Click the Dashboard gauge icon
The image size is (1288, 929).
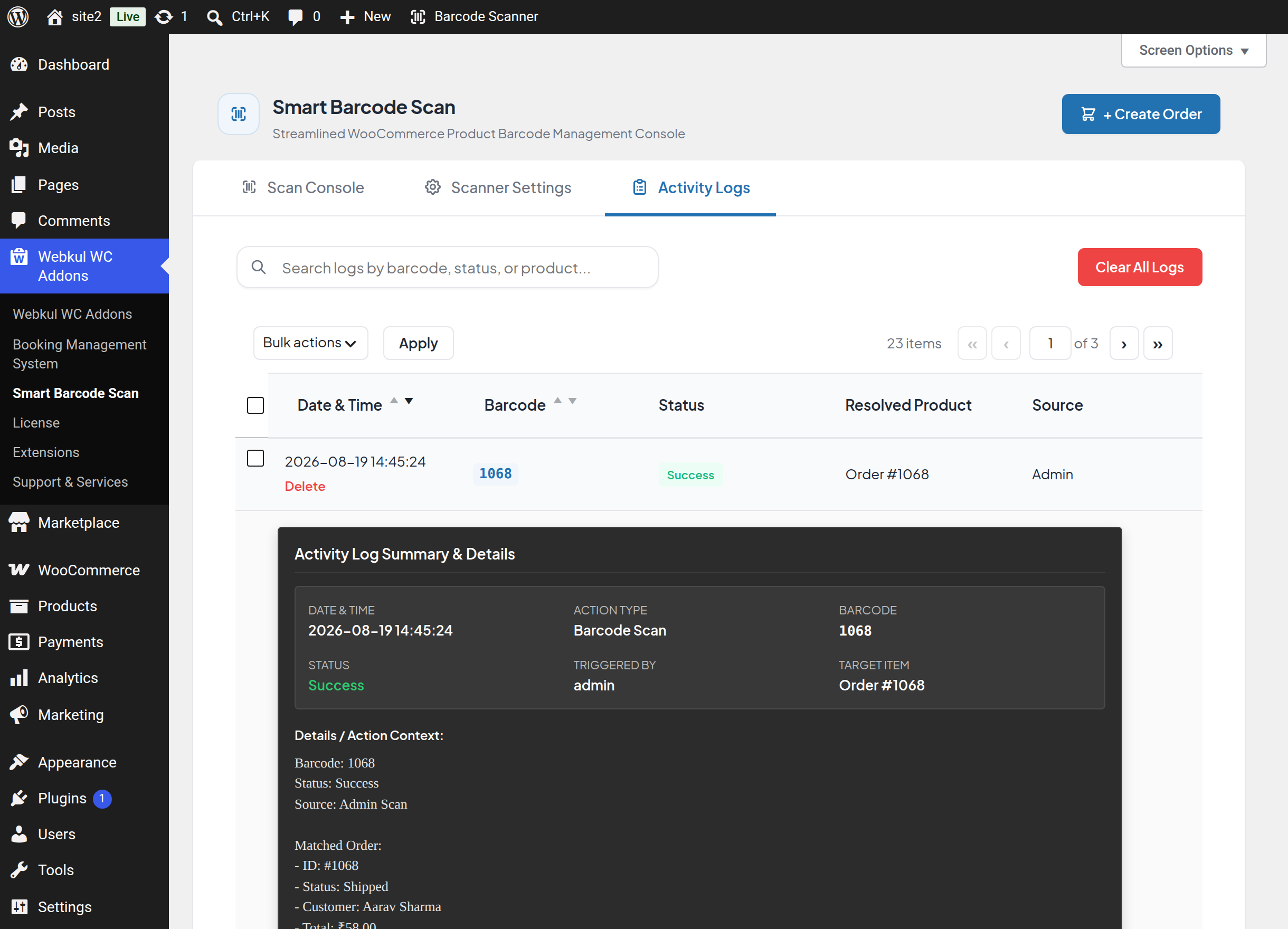(19, 64)
